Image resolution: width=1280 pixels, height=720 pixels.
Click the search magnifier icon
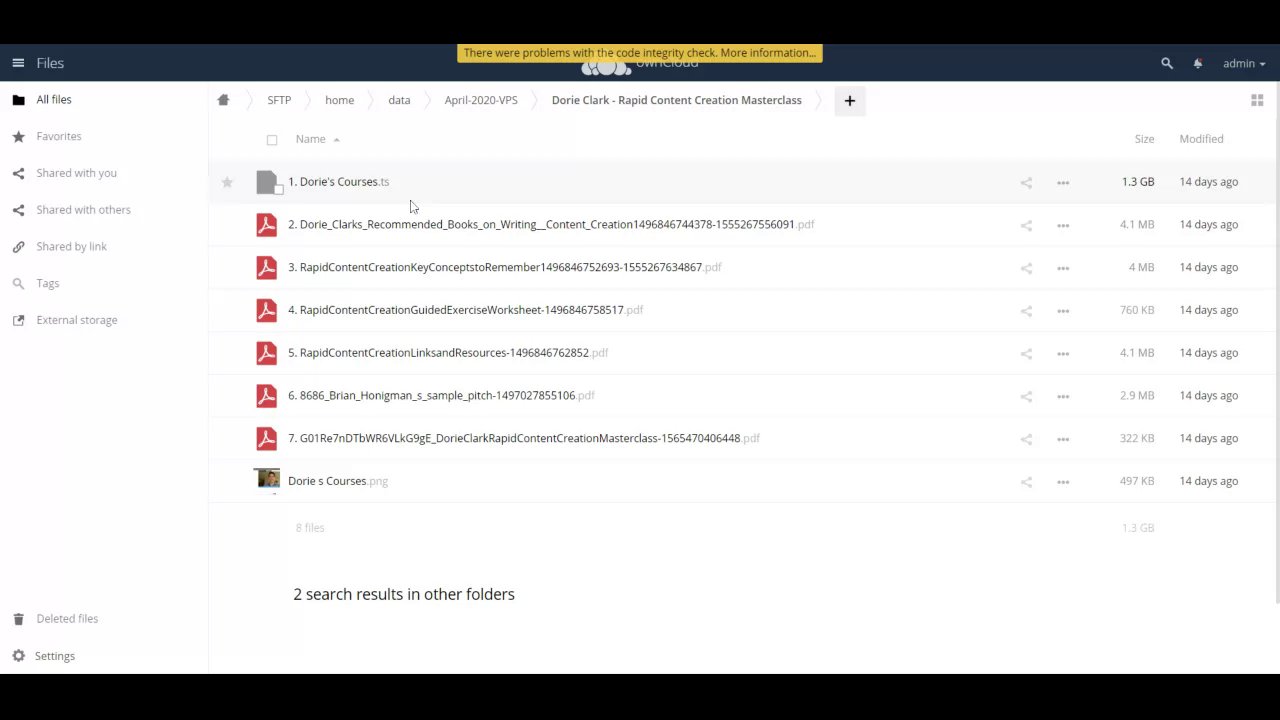pyautogui.click(x=1167, y=63)
